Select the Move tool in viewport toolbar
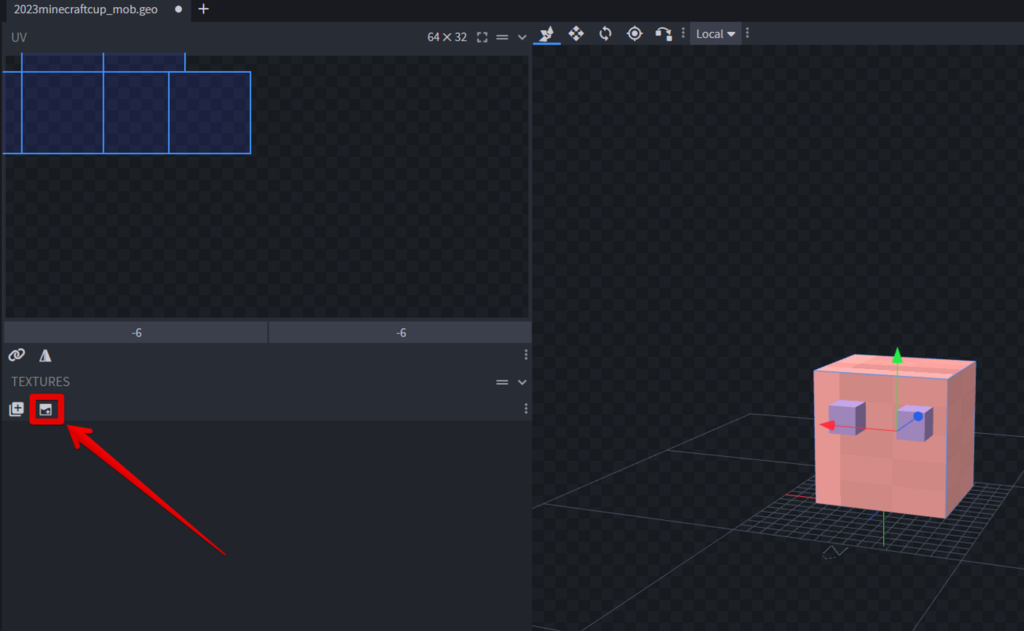The height and width of the screenshot is (631, 1024). [x=546, y=34]
